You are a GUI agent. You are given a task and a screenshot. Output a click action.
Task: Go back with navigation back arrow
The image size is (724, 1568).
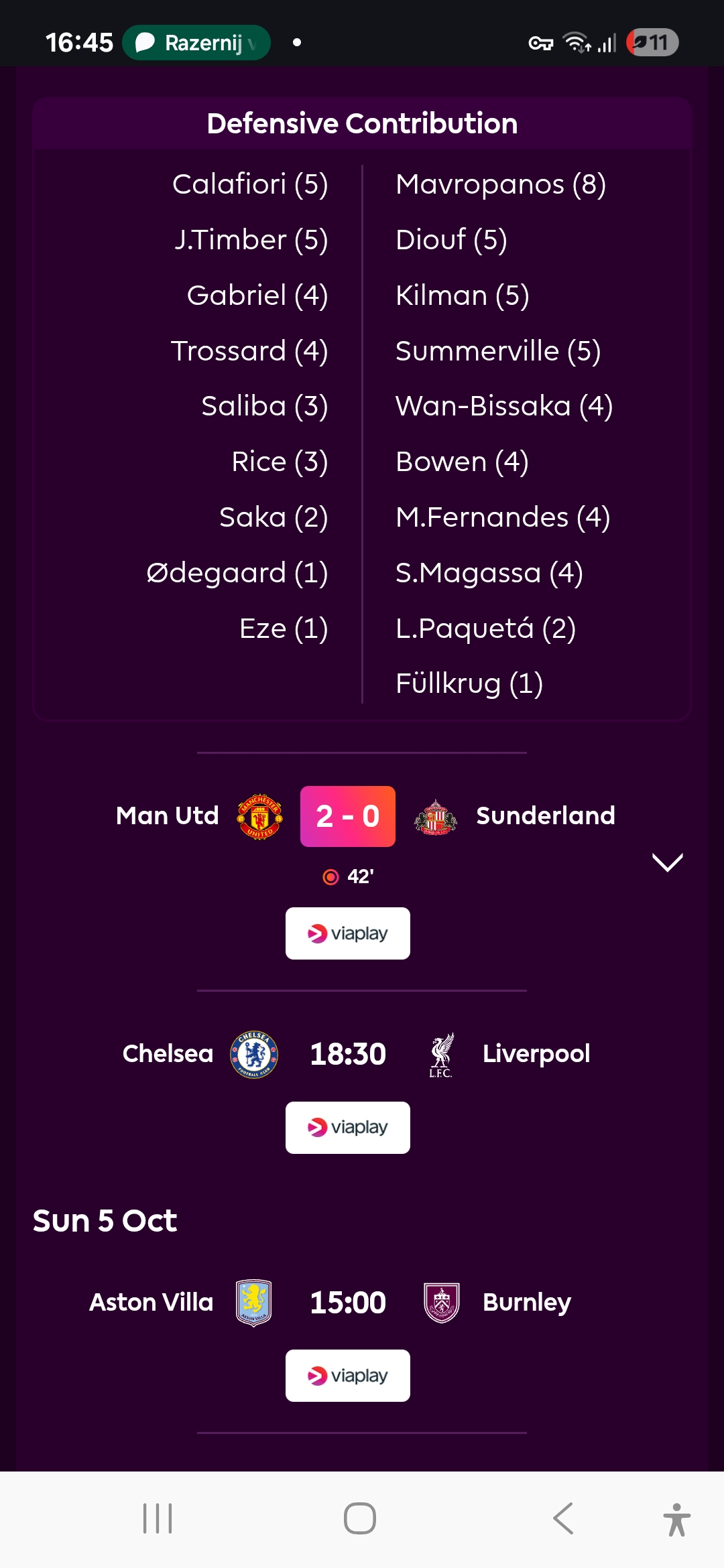[563, 1518]
